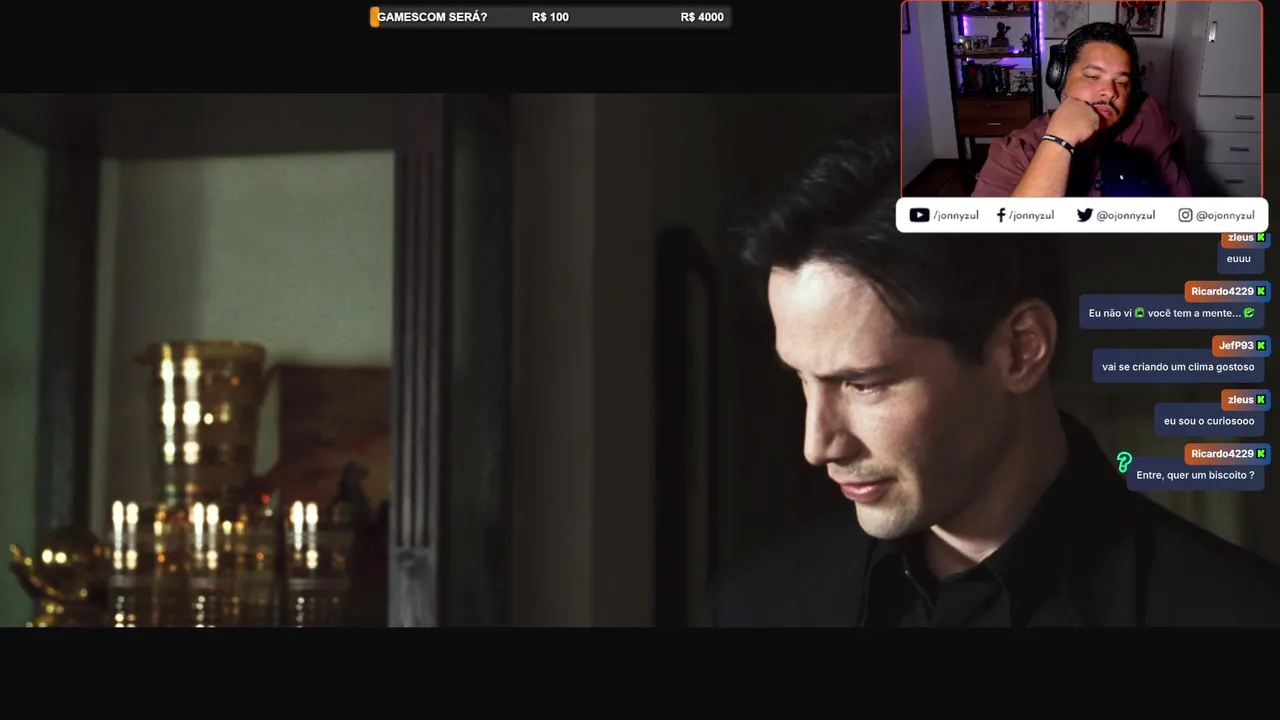1280x720 pixels.
Task: Click Ricardo4229 name above 'Eu não vi' message
Action: (1222, 292)
